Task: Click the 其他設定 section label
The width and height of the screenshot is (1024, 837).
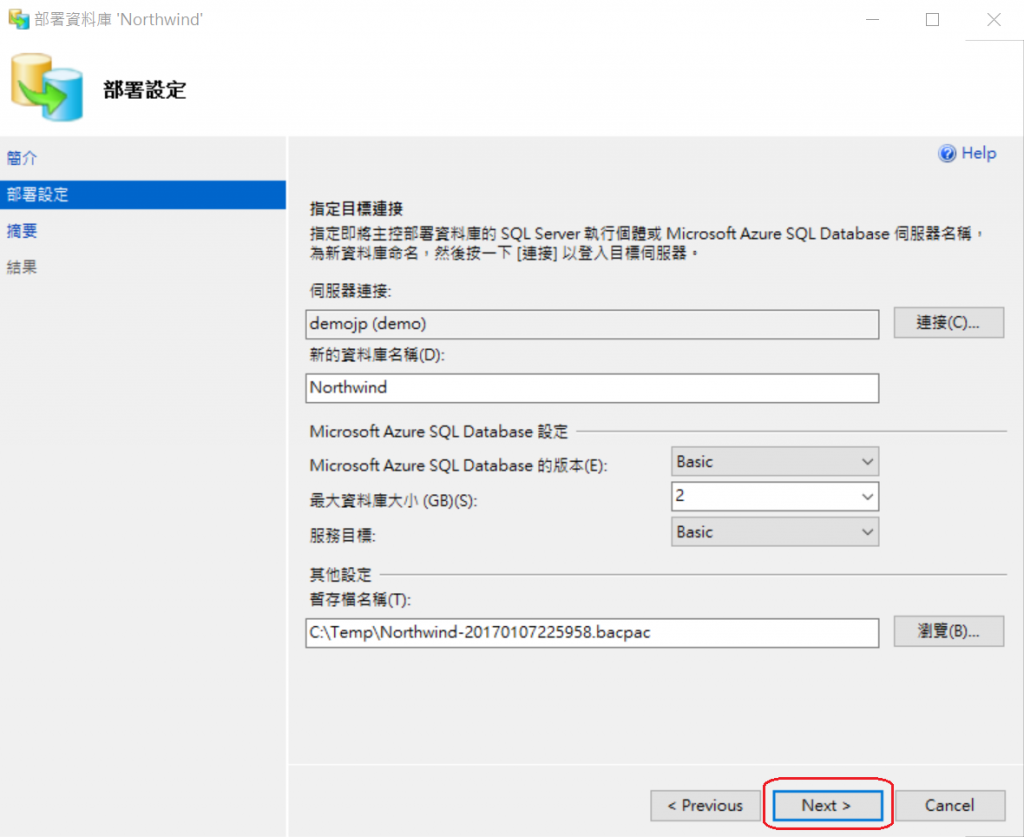Action: (340, 575)
